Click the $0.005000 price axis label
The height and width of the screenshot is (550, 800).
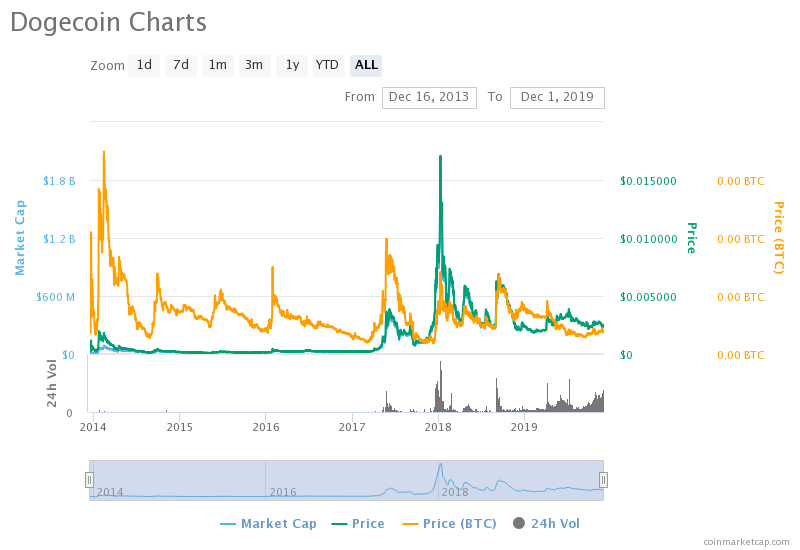(x=648, y=297)
